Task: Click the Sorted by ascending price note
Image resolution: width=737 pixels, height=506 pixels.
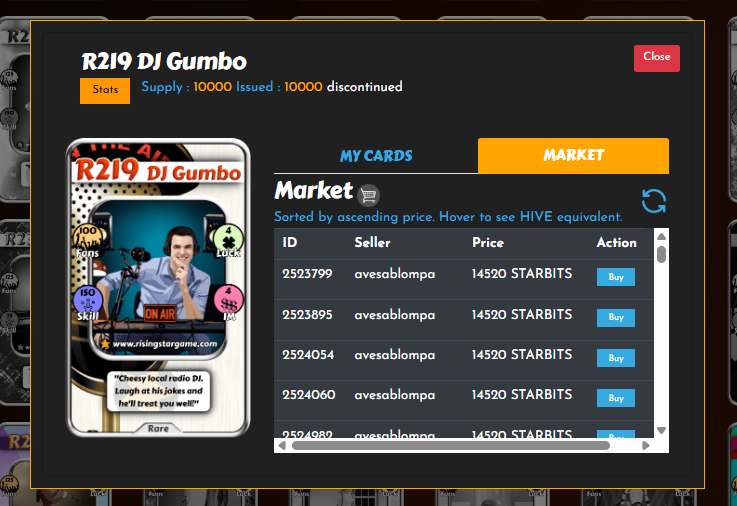Action: [448, 217]
